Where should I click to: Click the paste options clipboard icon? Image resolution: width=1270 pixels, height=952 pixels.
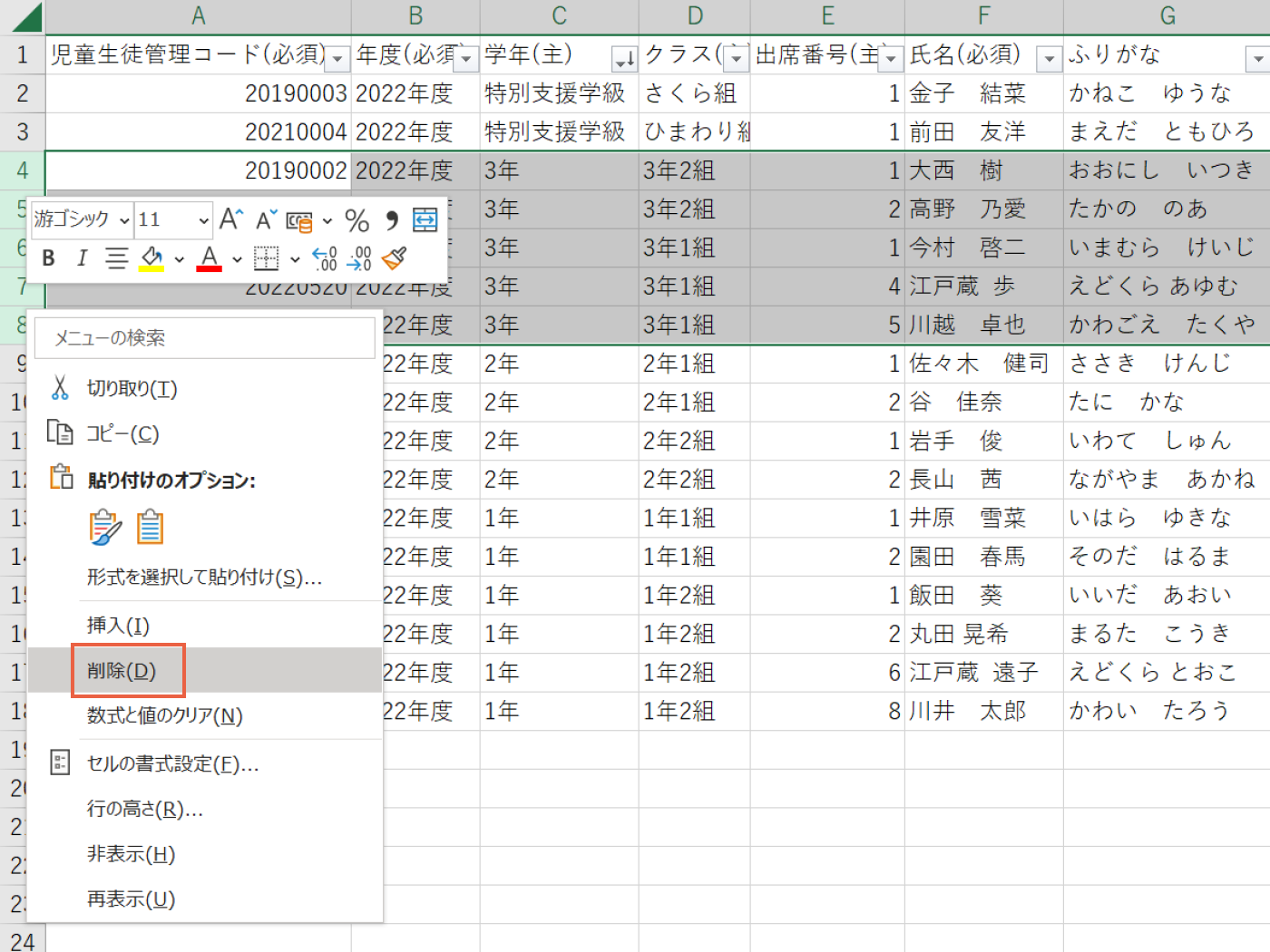[x=61, y=477]
